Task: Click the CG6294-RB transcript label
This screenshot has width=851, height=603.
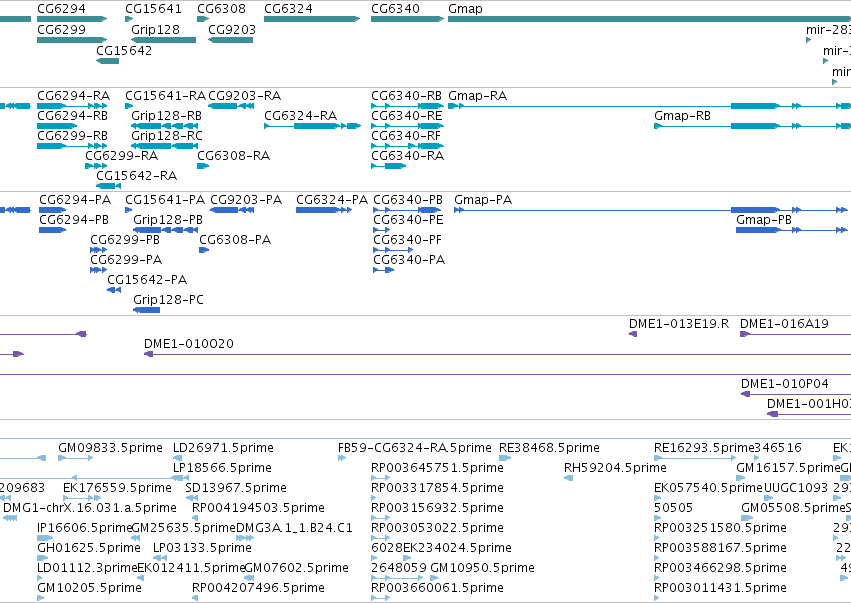Action: pyautogui.click(x=72, y=116)
